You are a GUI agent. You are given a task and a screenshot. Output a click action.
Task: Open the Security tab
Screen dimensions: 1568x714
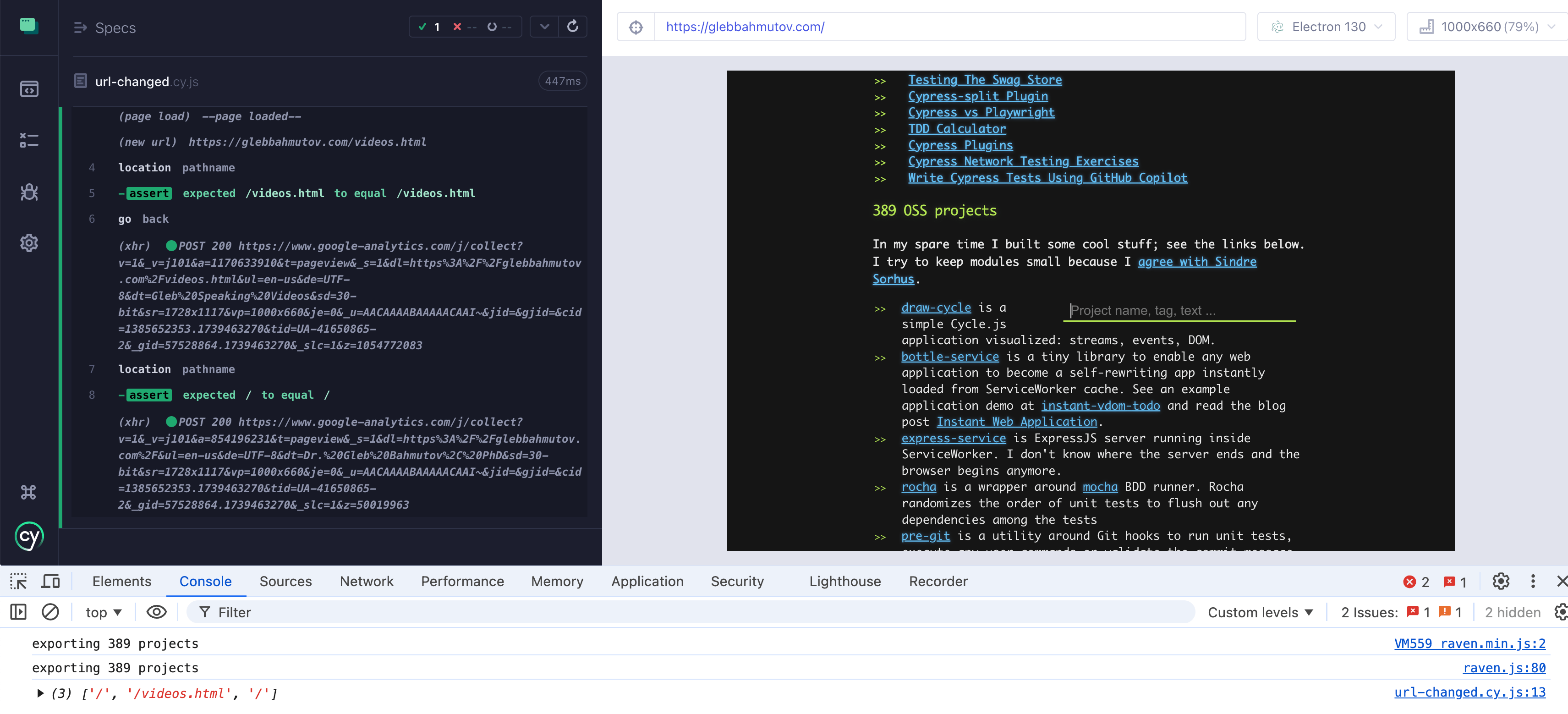point(737,581)
